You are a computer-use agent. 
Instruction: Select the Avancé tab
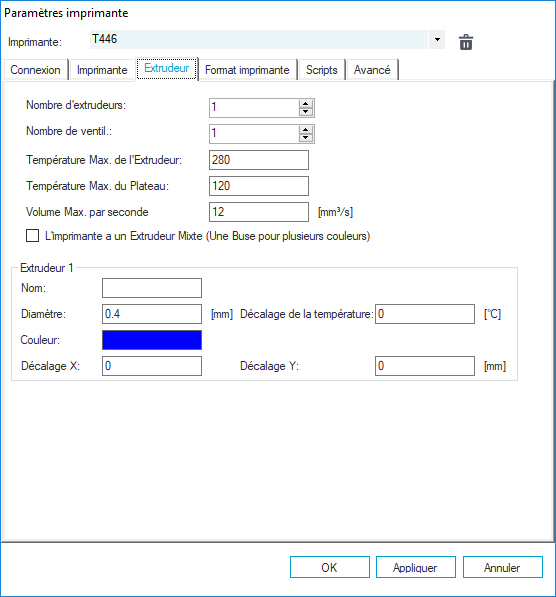pyautogui.click(x=372, y=70)
